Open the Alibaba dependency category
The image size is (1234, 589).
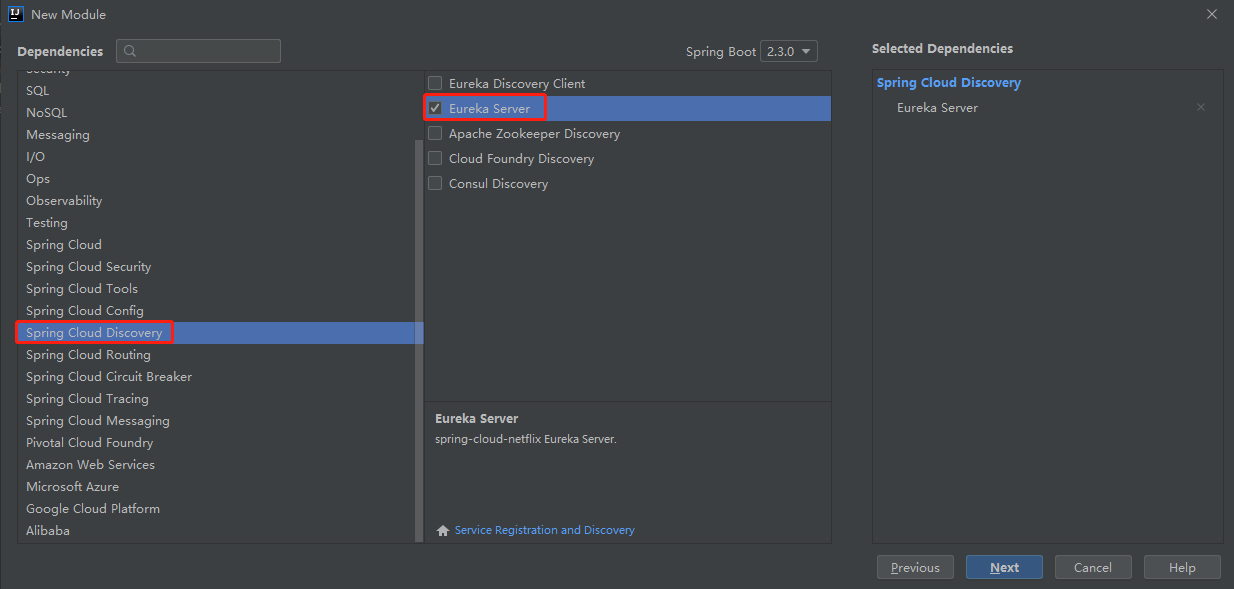pyautogui.click(x=48, y=531)
